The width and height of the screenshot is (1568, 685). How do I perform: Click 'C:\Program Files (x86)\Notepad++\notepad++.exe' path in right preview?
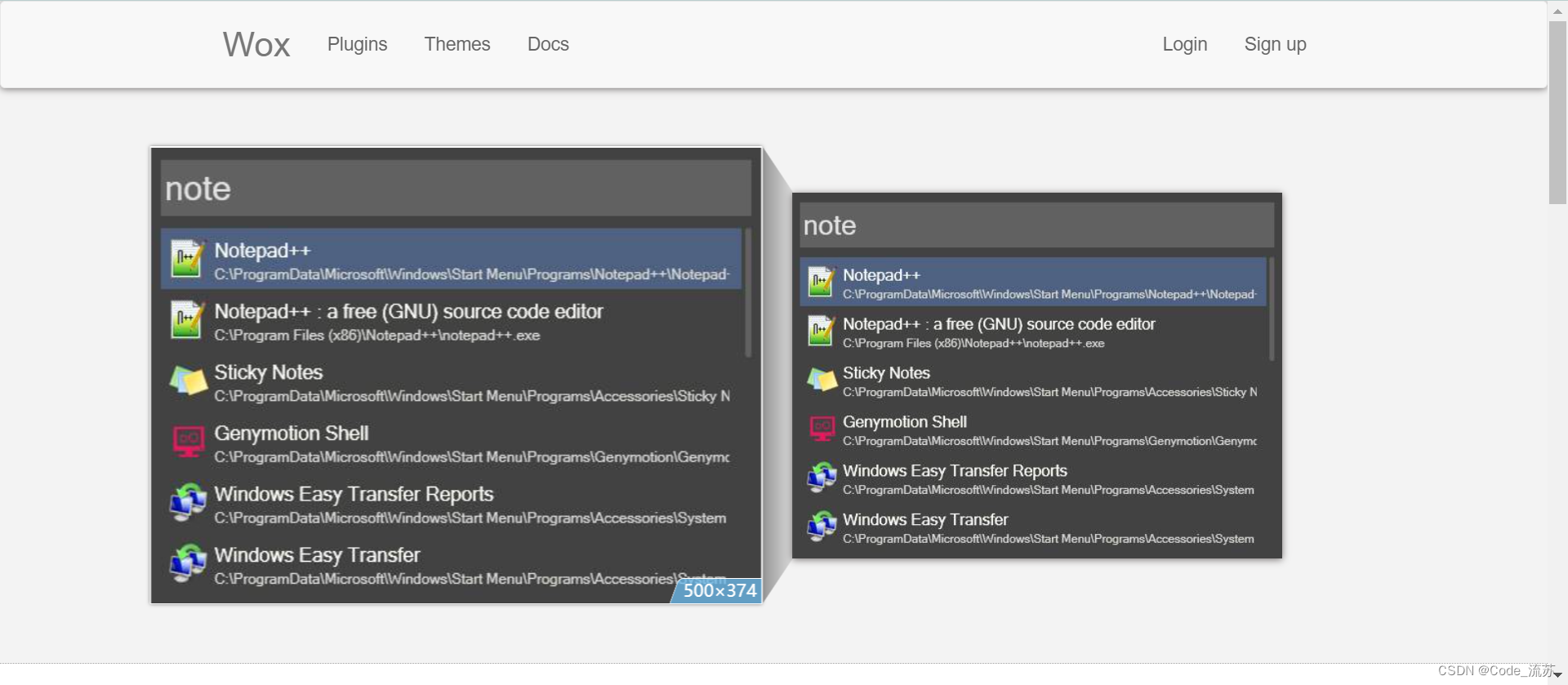[973, 344]
